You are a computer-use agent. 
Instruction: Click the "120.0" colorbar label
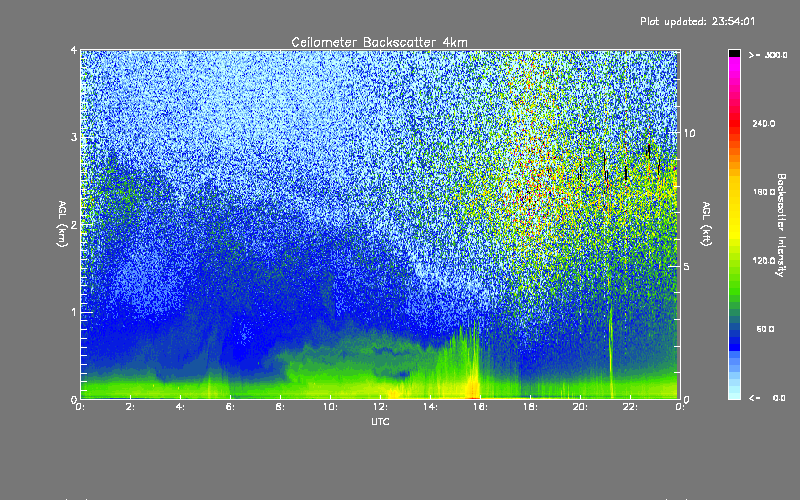pos(764,261)
